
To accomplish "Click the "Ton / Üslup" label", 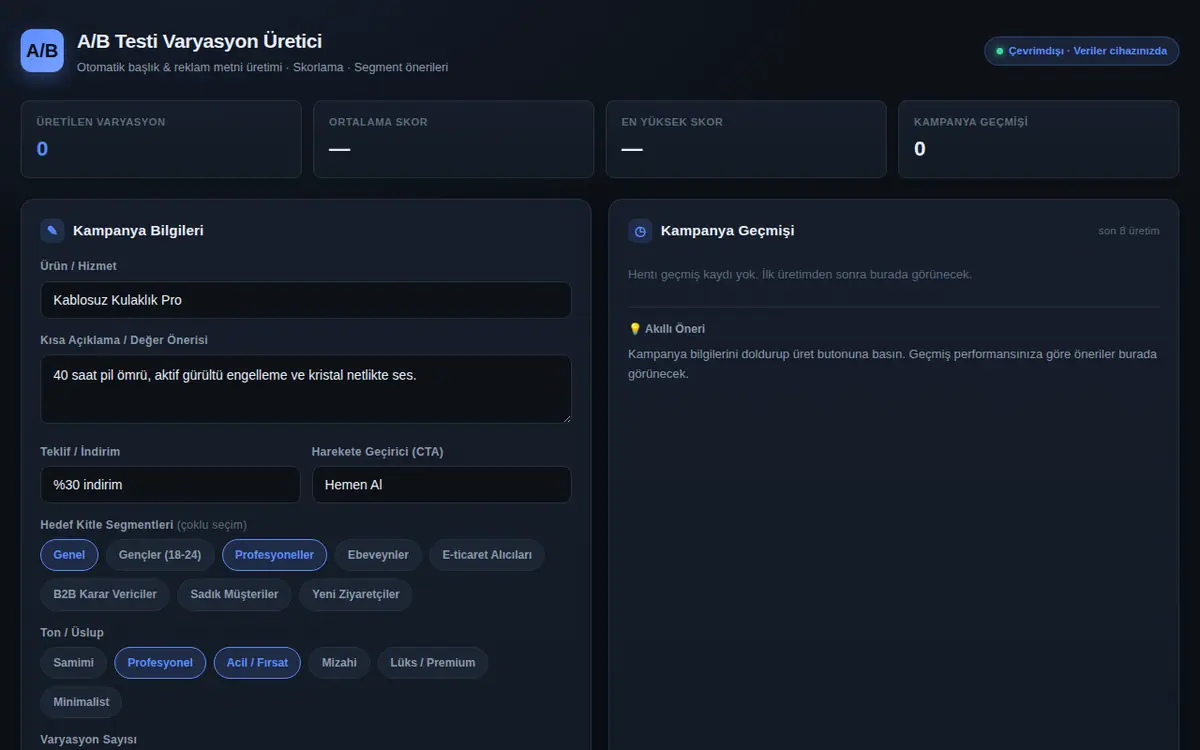I will click(72, 632).
